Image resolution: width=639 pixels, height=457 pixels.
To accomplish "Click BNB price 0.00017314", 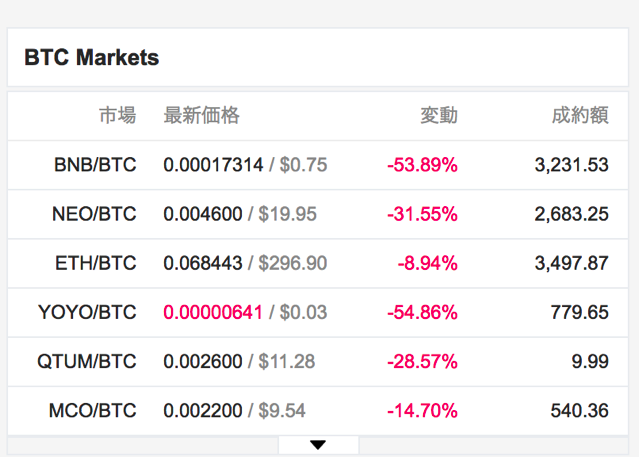I will pos(213,165).
